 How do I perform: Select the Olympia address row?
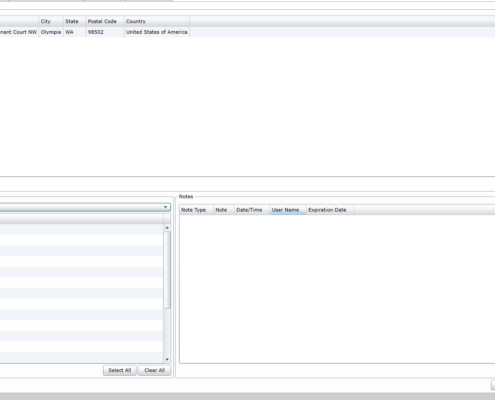[247, 32]
